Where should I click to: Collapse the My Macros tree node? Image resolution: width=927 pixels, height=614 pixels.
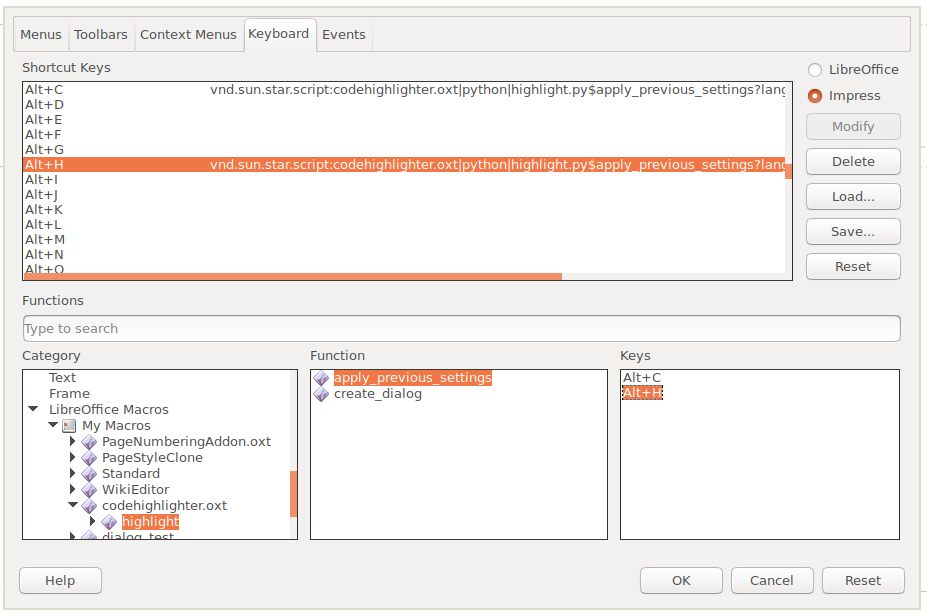(53, 426)
